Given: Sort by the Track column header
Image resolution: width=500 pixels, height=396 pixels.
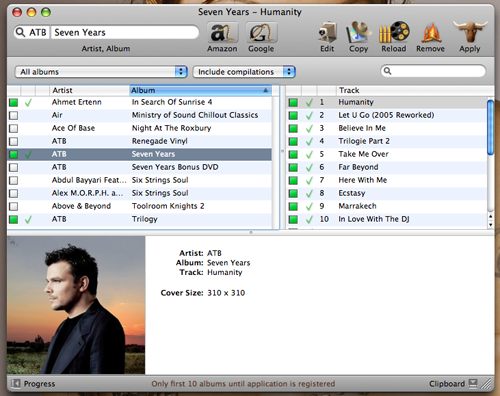Looking at the screenshot, I should [x=415, y=90].
